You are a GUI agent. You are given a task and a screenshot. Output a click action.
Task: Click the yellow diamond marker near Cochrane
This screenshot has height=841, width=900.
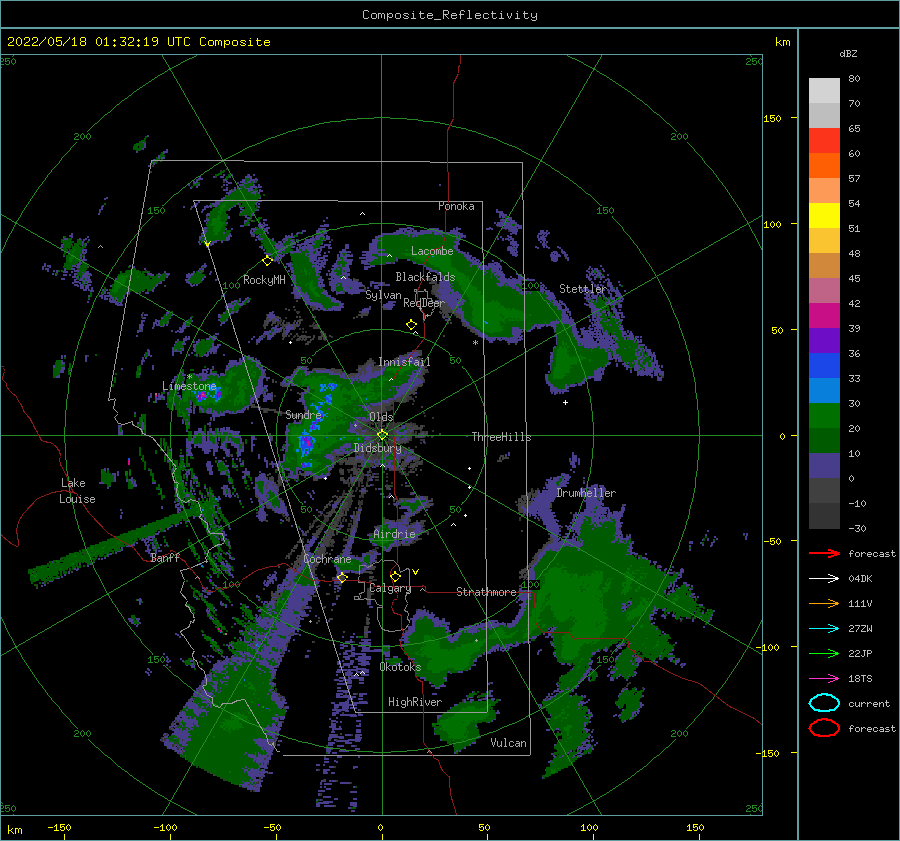pos(342,577)
